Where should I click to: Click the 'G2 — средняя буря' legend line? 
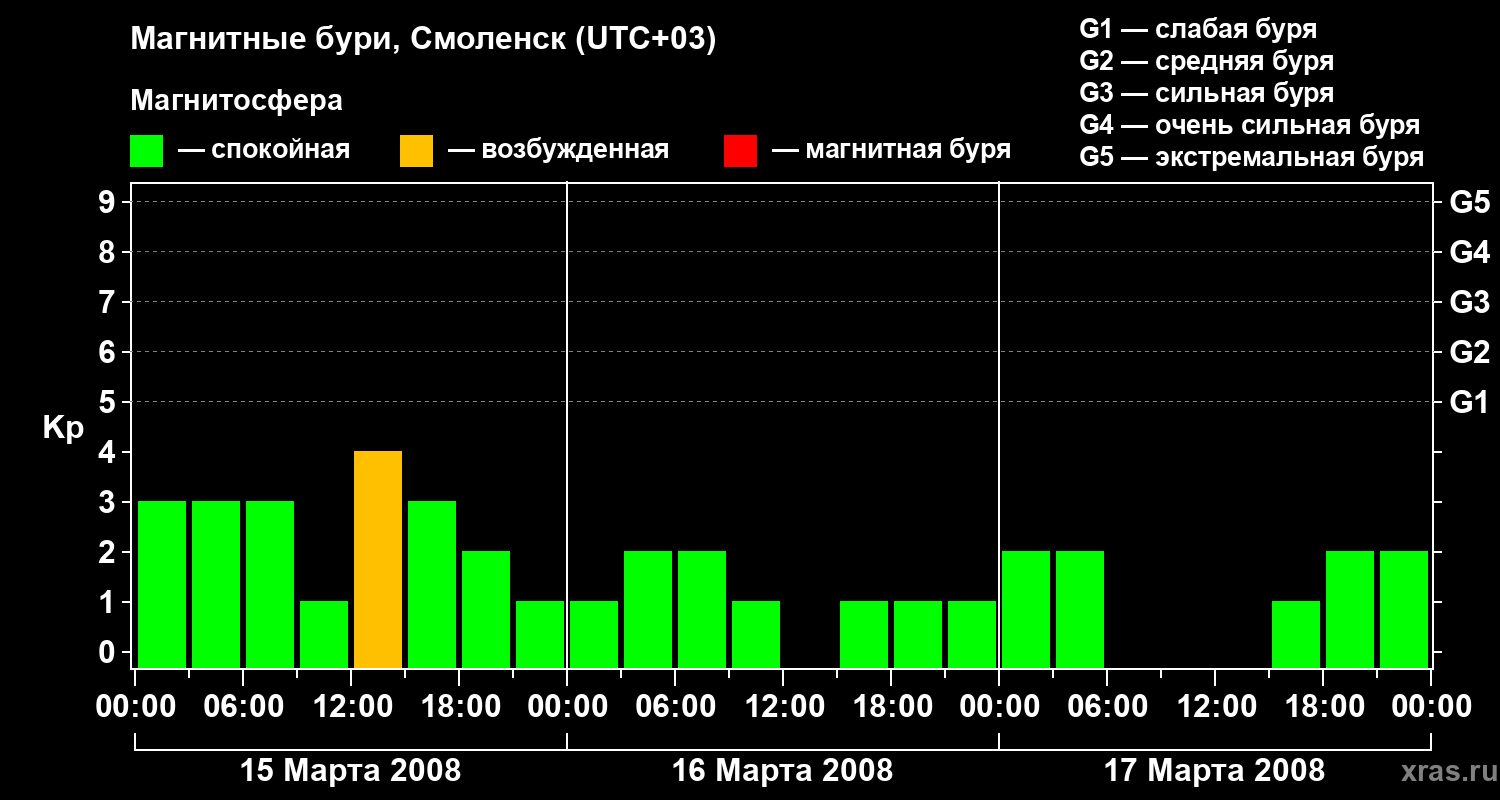click(x=1207, y=60)
